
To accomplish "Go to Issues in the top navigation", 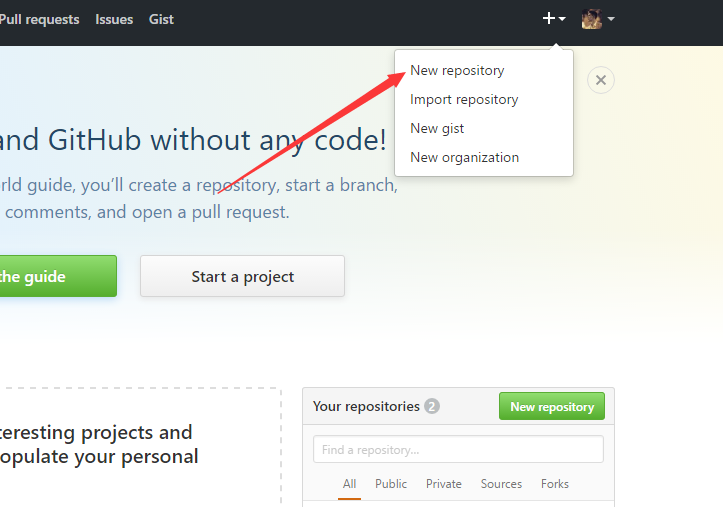I will click(x=114, y=19).
